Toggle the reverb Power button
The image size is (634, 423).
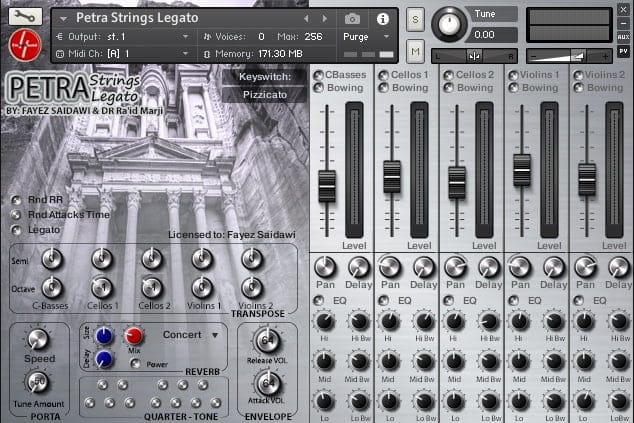135,364
